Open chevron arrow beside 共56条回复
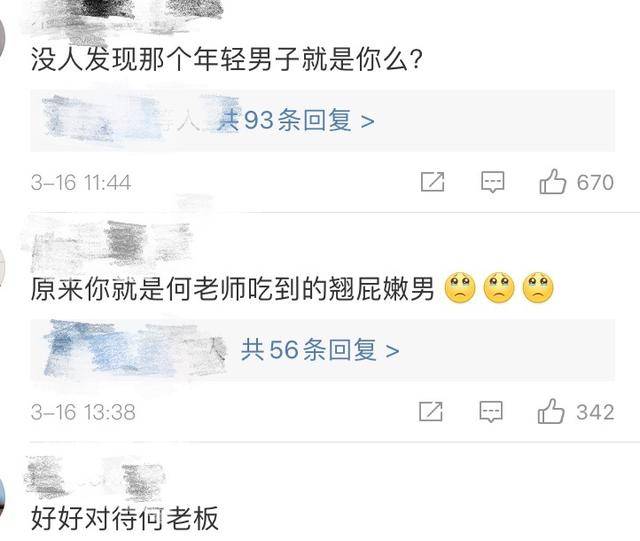Image resolution: width=640 pixels, height=541 pixels. tap(393, 351)
